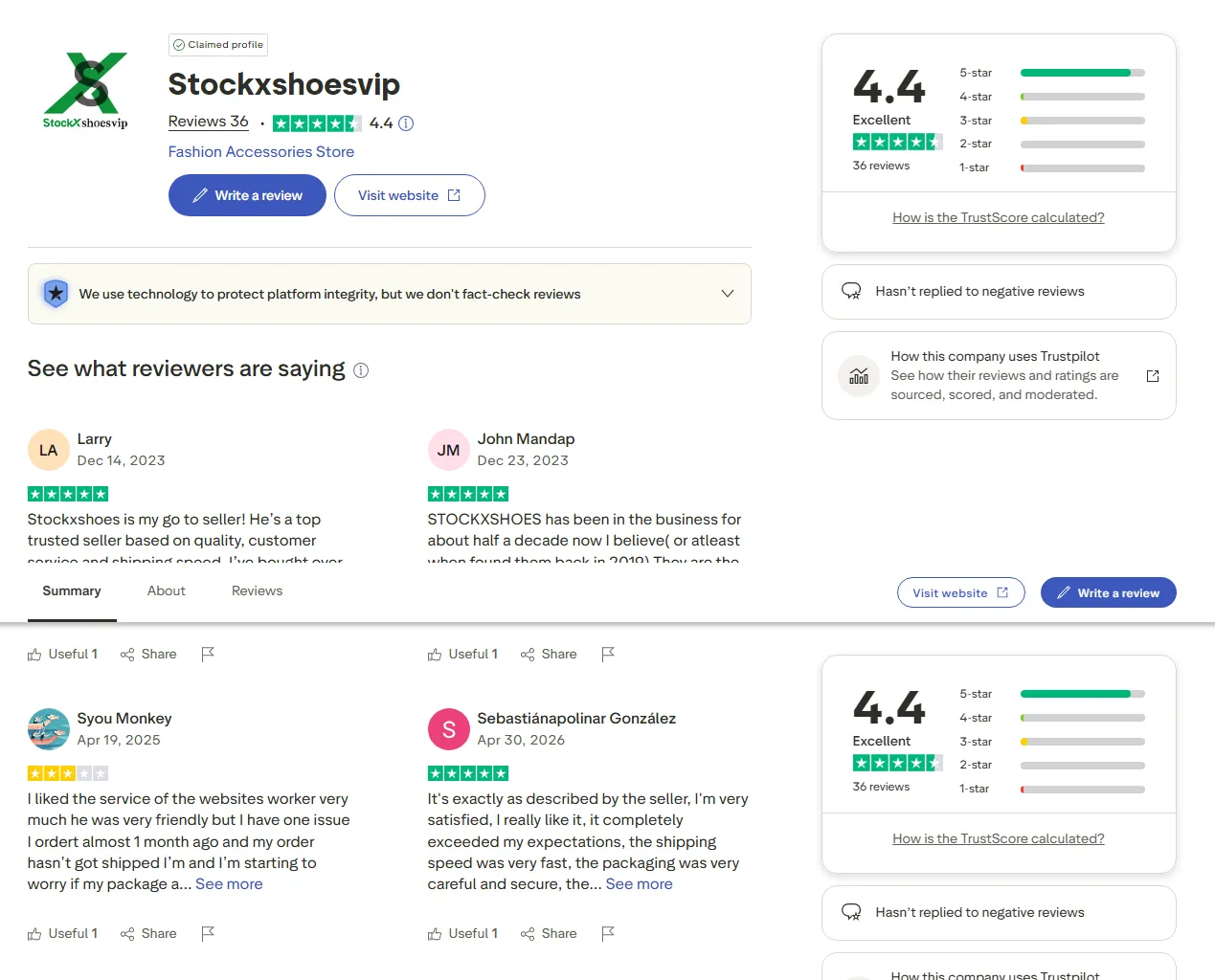1215x980 pixels.
Task: Click the chart icon on the Trustpilot usage card
Action: 859,376
